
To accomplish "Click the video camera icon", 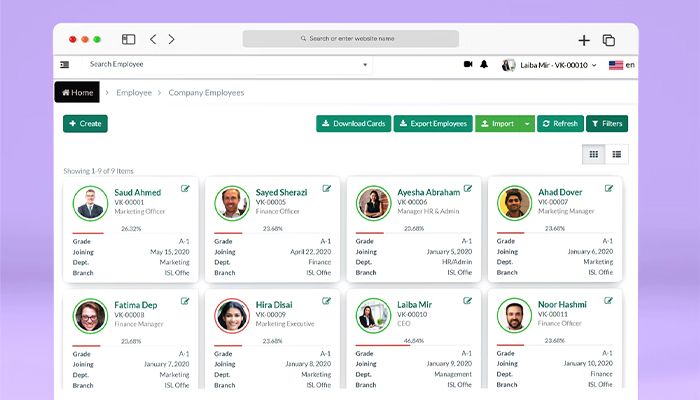I will [x=468, y=64].
